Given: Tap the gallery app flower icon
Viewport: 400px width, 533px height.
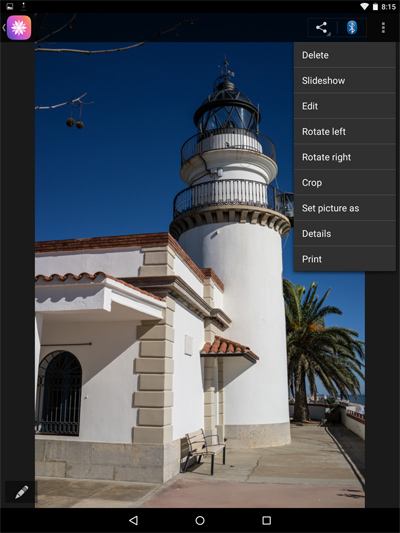Looking at the screenshot, I should (19, 28).
